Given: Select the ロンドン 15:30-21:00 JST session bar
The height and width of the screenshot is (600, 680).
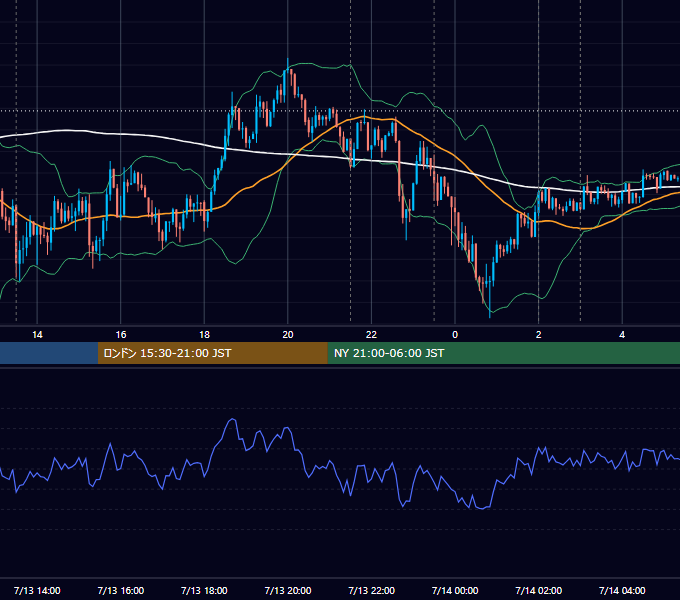Looking at the screenshot, I should [x=212, y=353].
